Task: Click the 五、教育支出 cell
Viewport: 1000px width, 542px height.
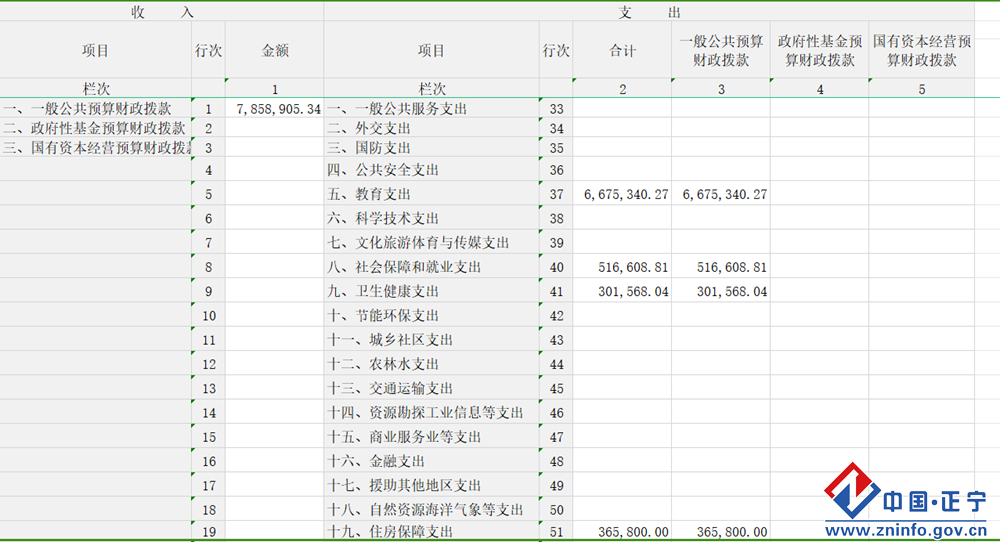Action: tap(431, 194)
